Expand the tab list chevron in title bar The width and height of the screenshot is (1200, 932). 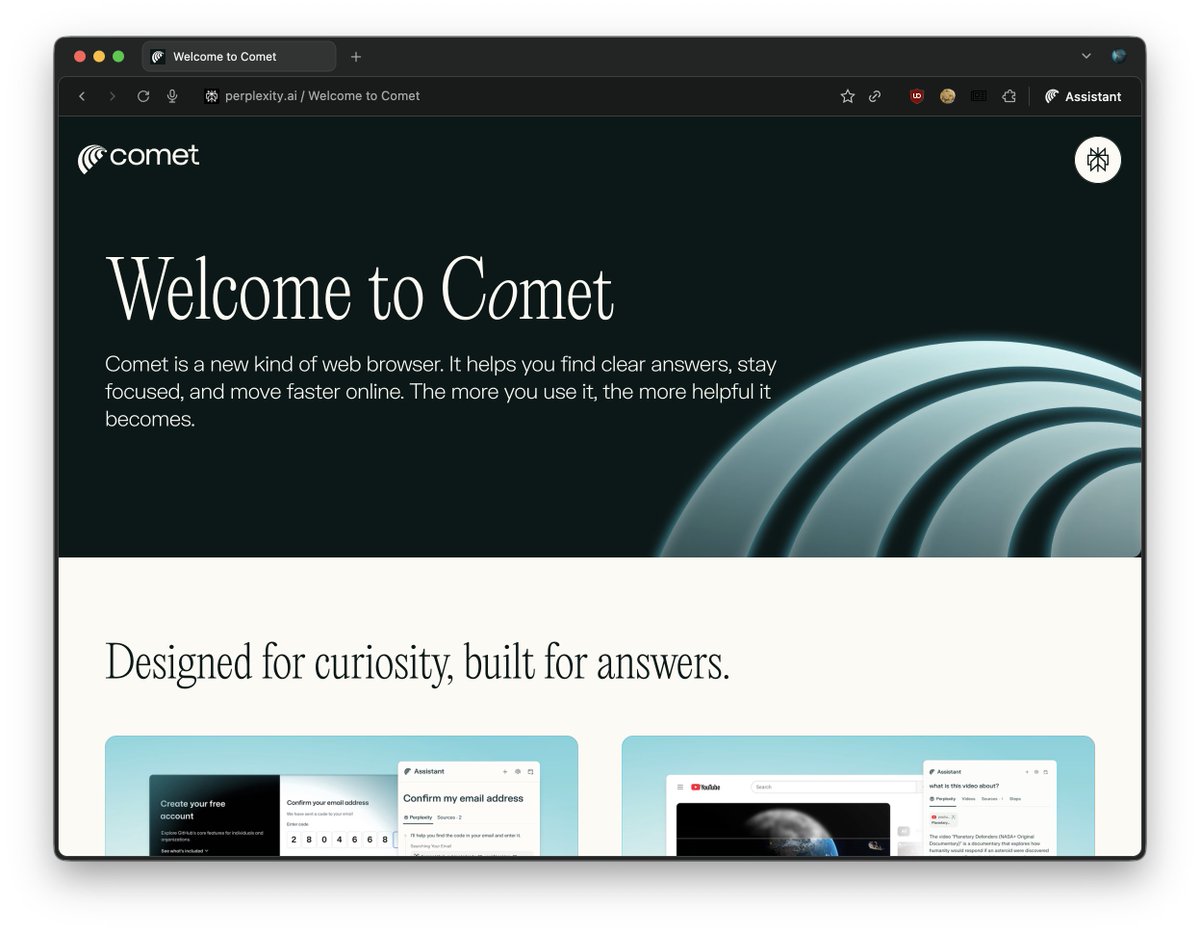coord(1087,56)
